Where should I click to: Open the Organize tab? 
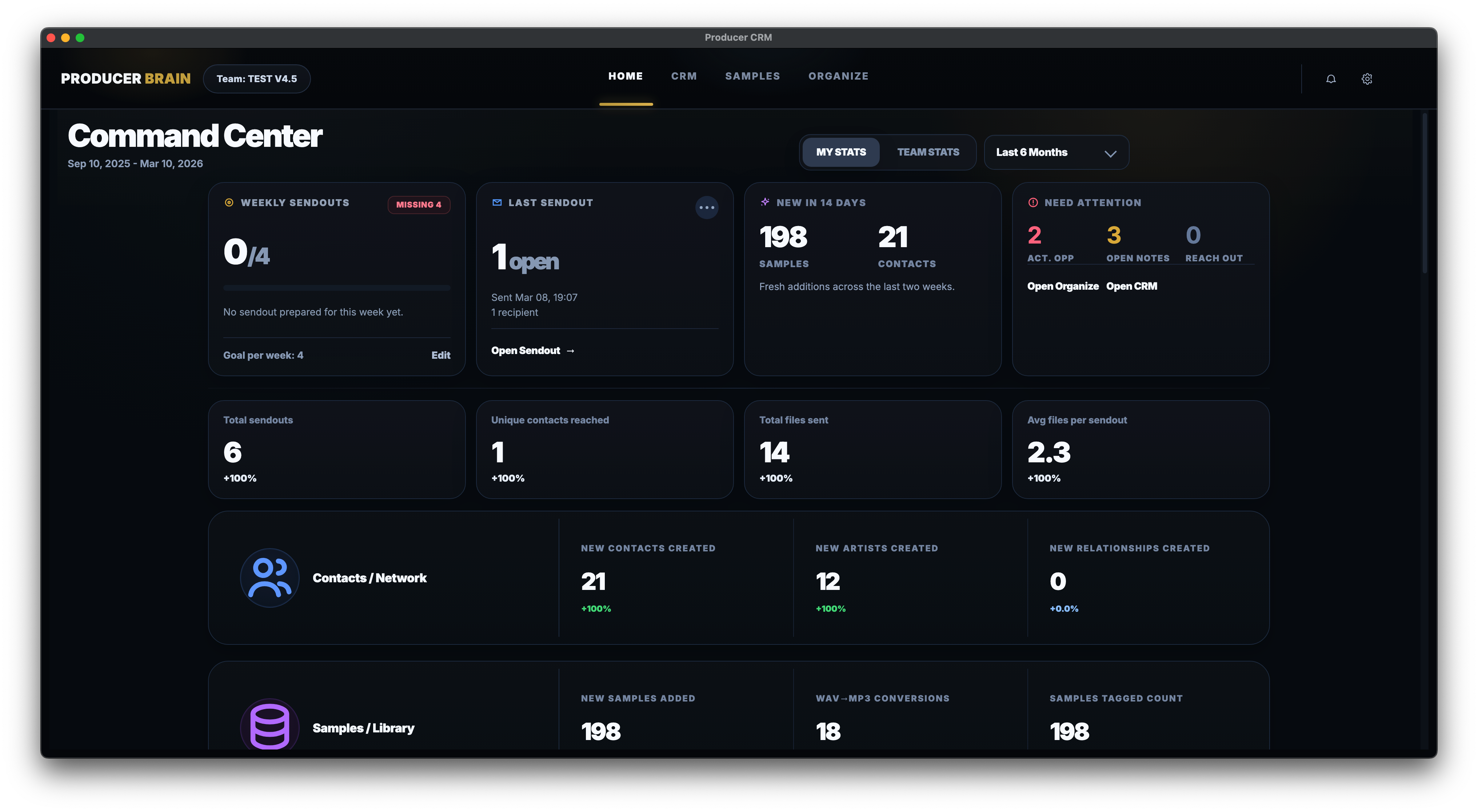(838, 76)
